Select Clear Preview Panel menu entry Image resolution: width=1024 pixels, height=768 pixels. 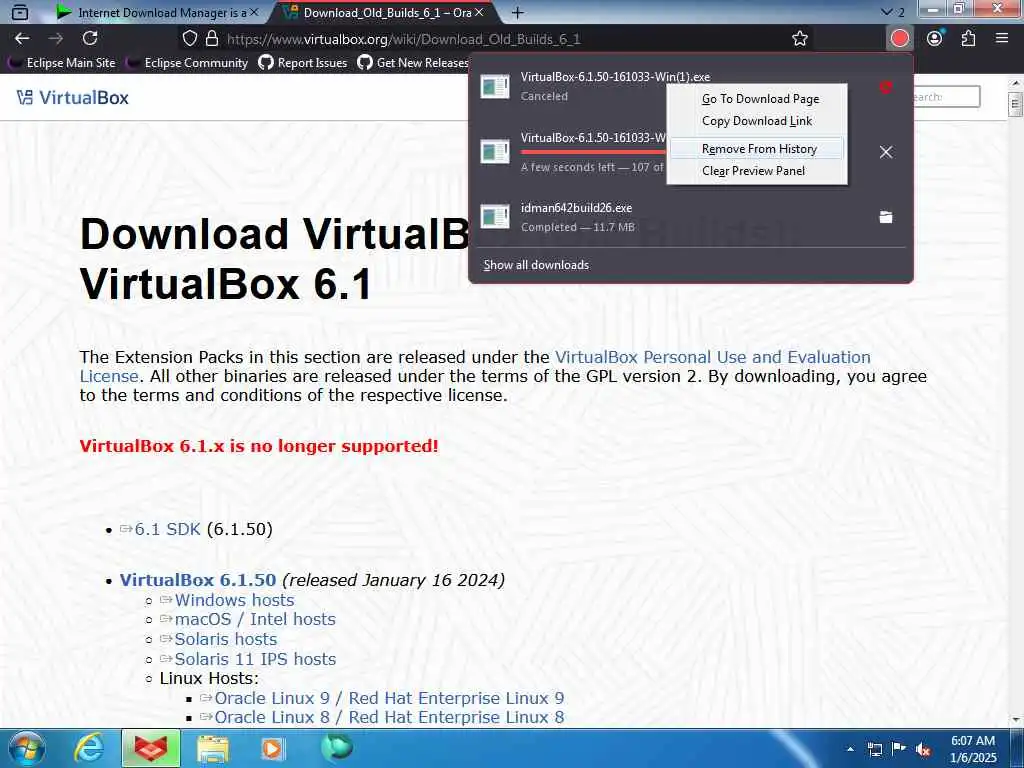(x=753, y=171)
